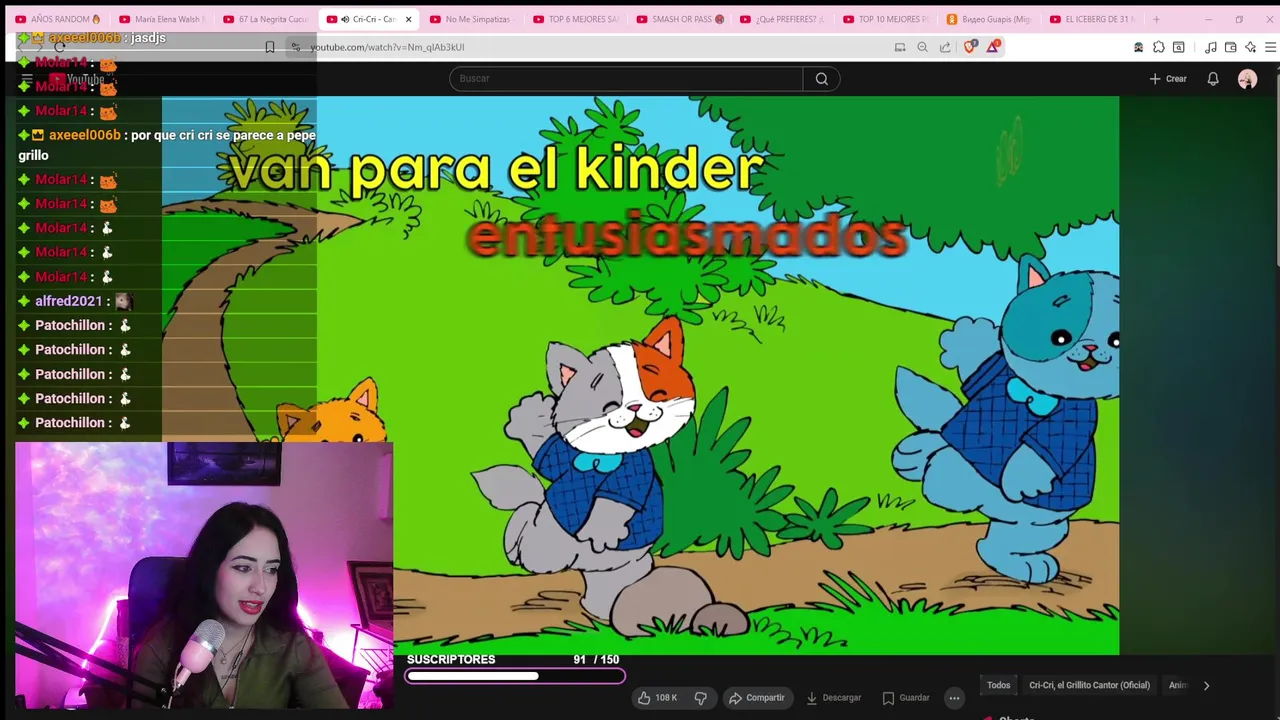Screen dimensions: 1280x720
Task: Switch to SMASH OR PASS tab
Action: click(680, 19)
